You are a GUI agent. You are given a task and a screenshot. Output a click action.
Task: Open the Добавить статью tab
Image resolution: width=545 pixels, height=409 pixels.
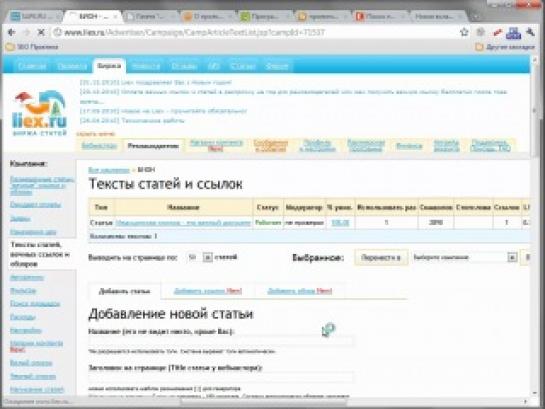124,291
